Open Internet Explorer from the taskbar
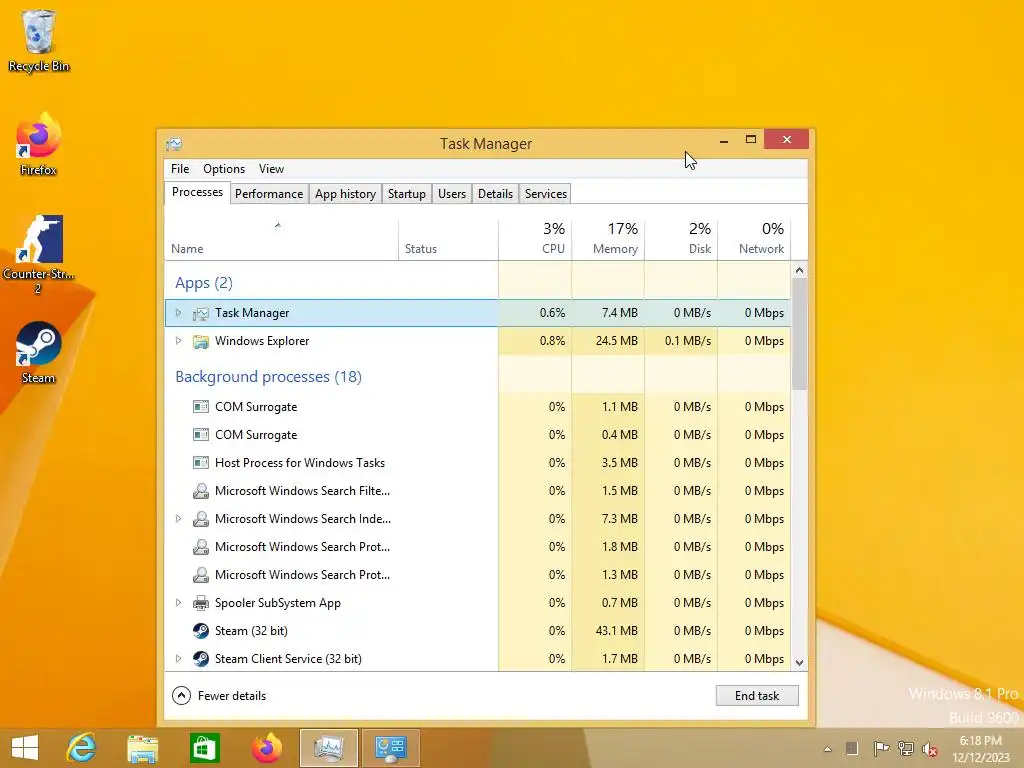1024x768 pixels. (x=82, y=748)
